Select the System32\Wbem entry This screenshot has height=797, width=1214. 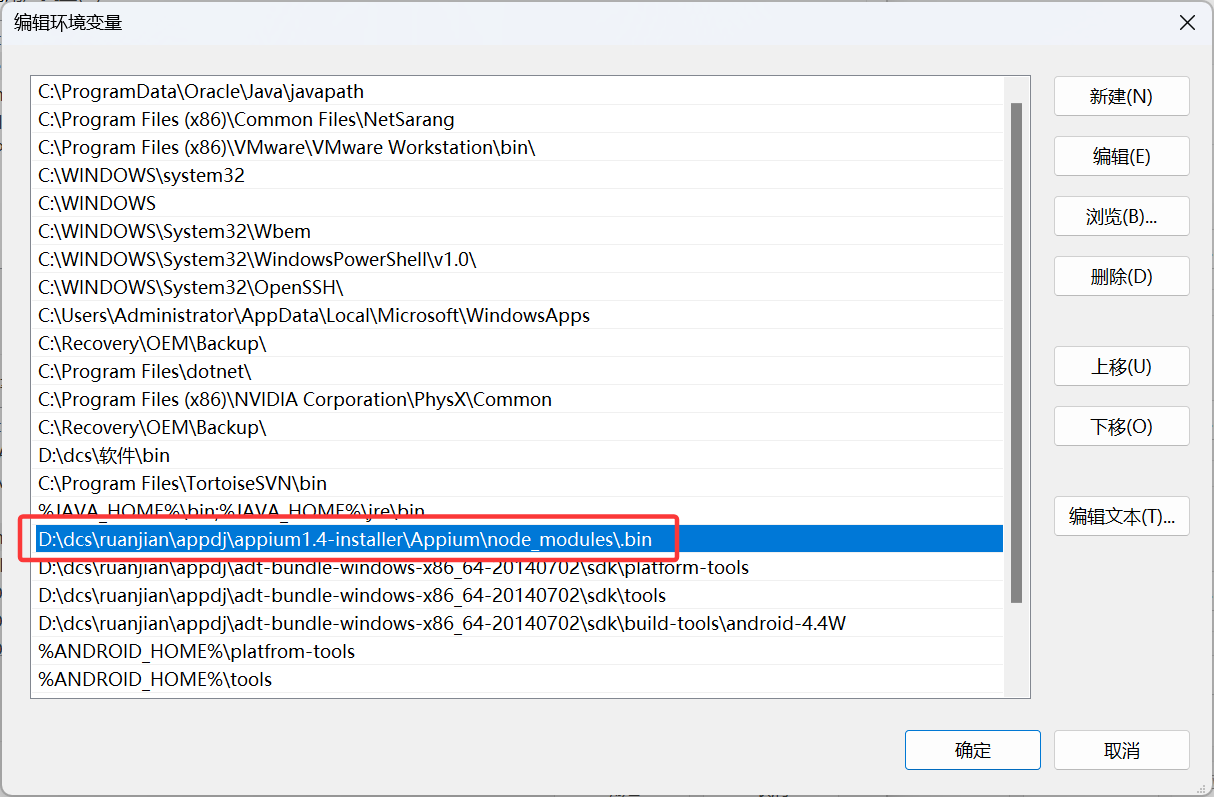point(517,231)
